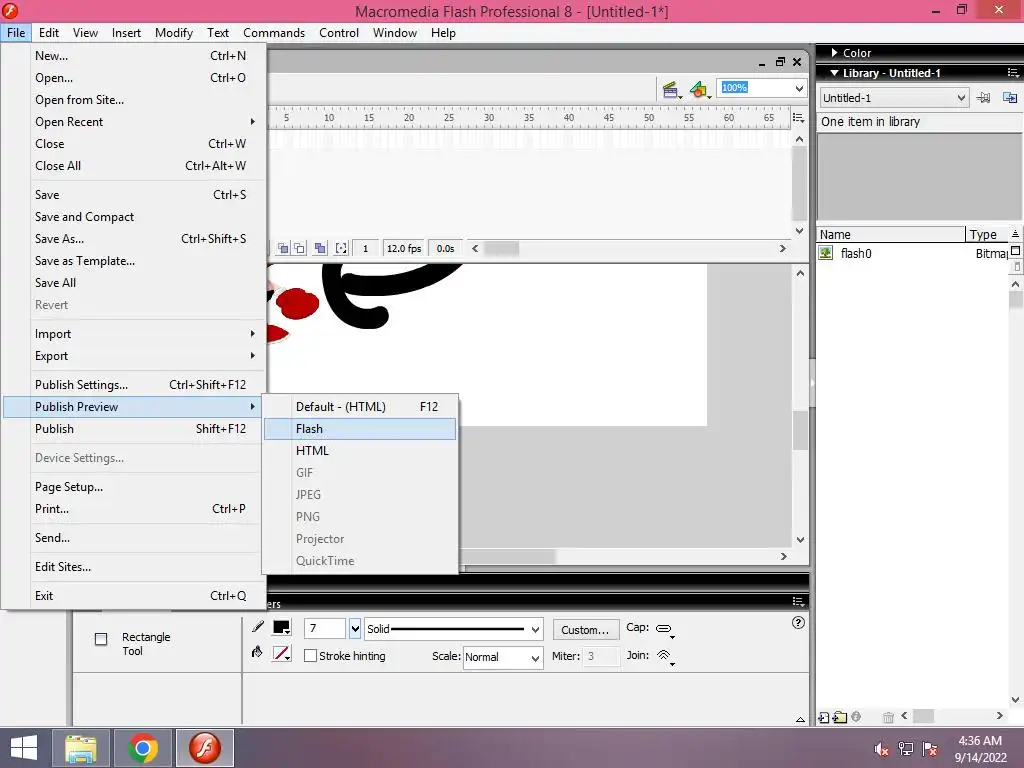
Task: Click the timeline horizontal scrollbar thumb
Action: 502,249
